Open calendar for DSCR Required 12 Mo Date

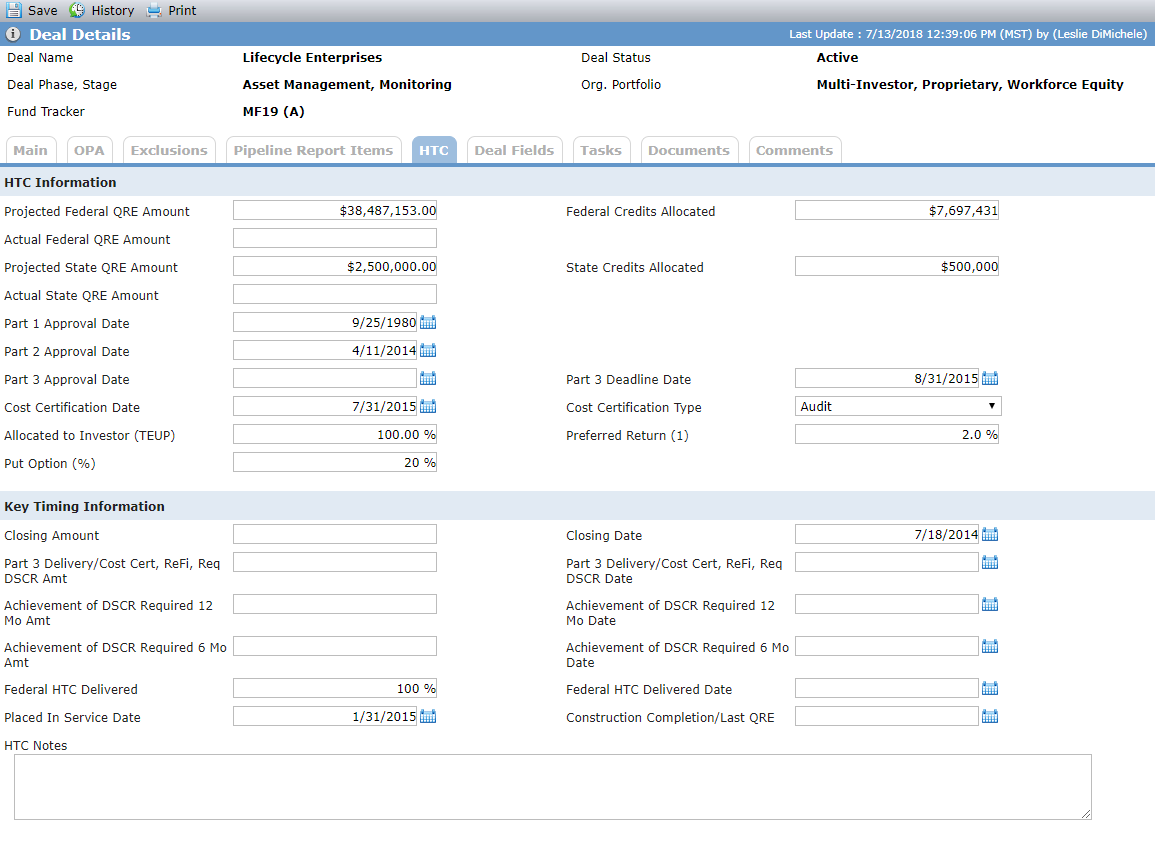[990, 604]
